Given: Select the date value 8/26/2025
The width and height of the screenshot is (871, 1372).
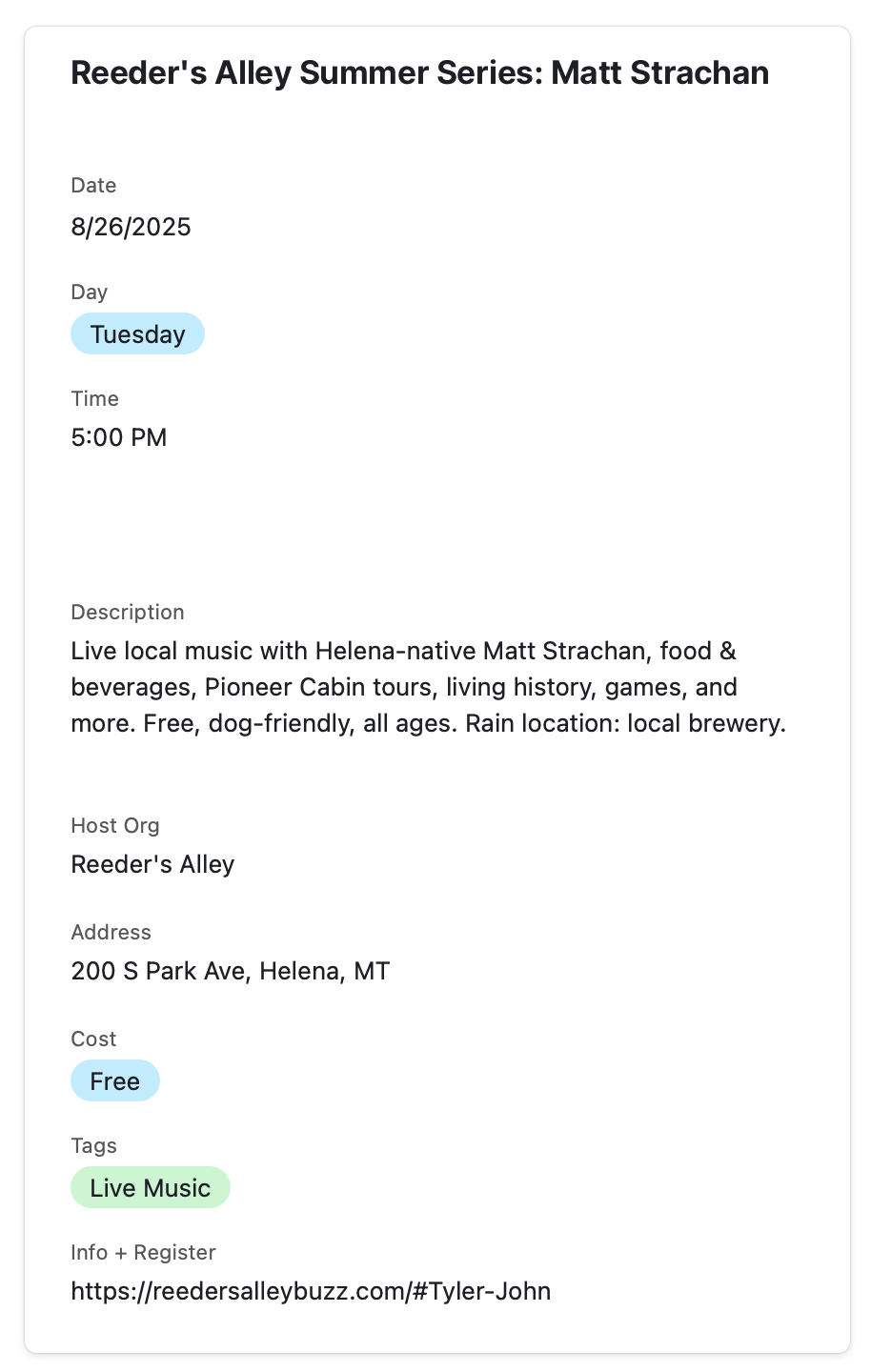Looking at the screenshot, I should click(x=131, y=227).
